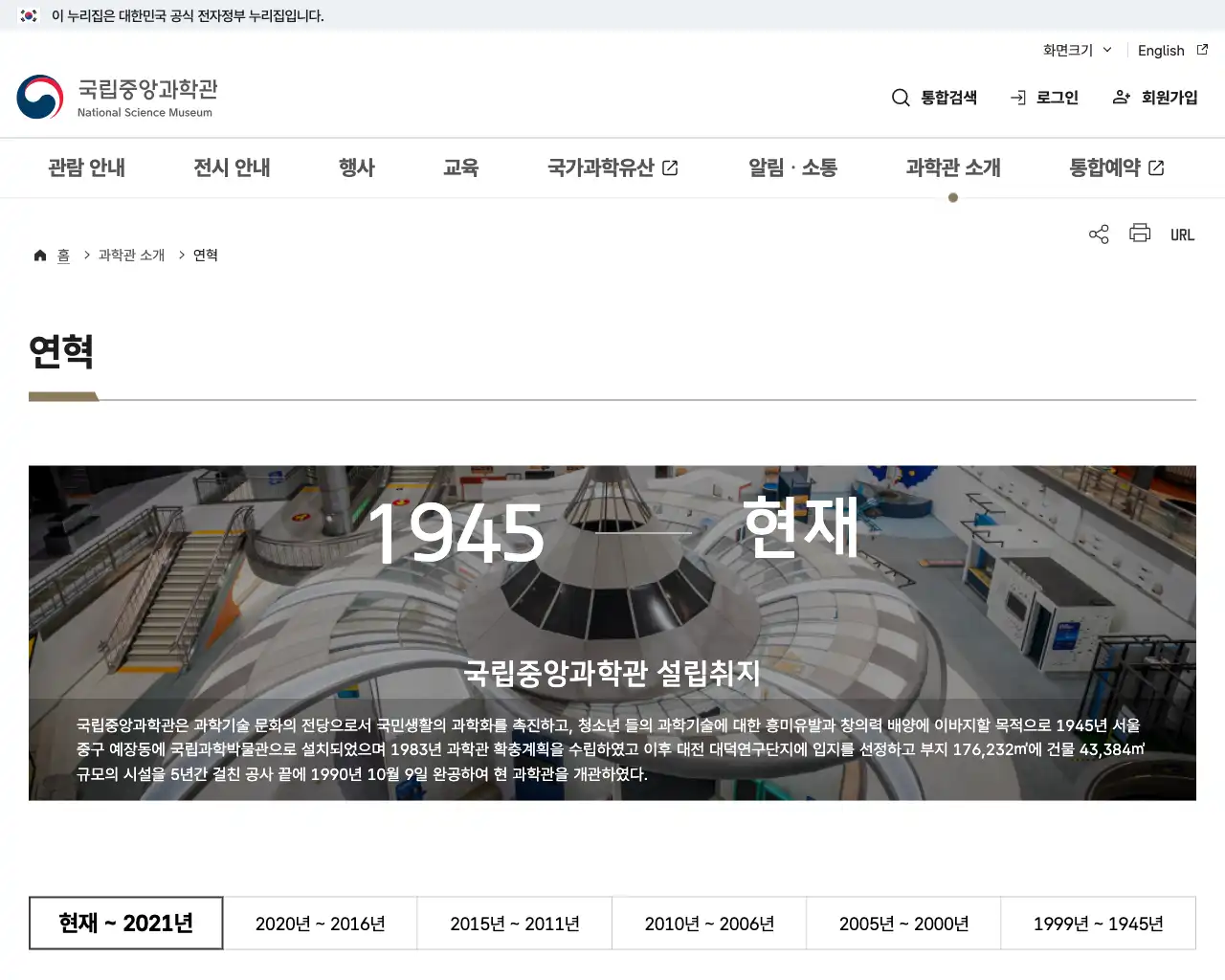The height and width of the screenshot is (980, 1225).
Task: Click the external link icon beside 통합예약
Action: pyautogui.click(x=1156, y=167)
